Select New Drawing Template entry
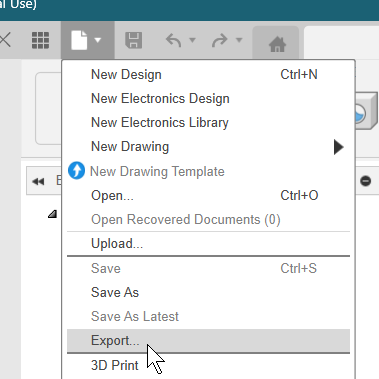Image resolution: width=379 pixels, height=379 pixels. click(208, 171)
